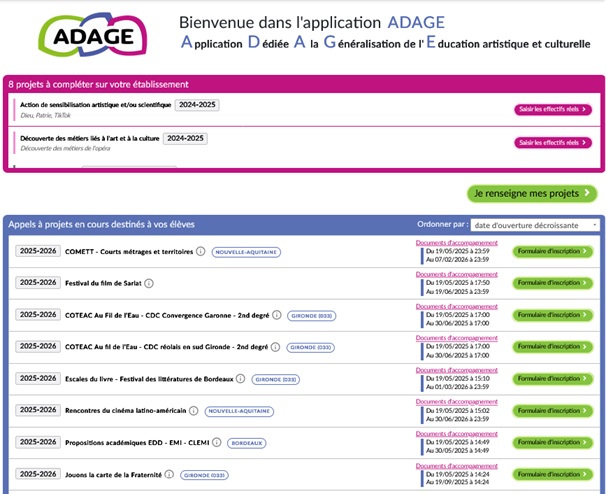Open Formulaire d'inscription for Rencontres du cinéma

(553, 411)
